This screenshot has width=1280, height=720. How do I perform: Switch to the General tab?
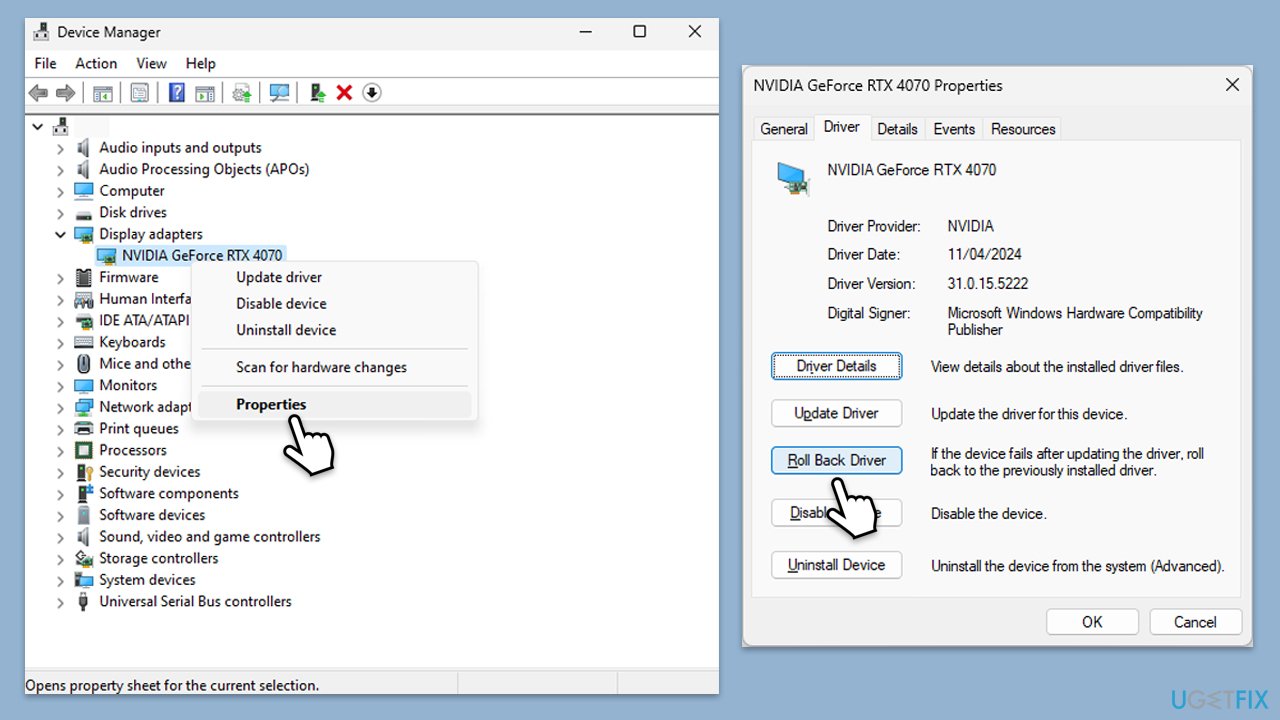click(x=784, y=129)
